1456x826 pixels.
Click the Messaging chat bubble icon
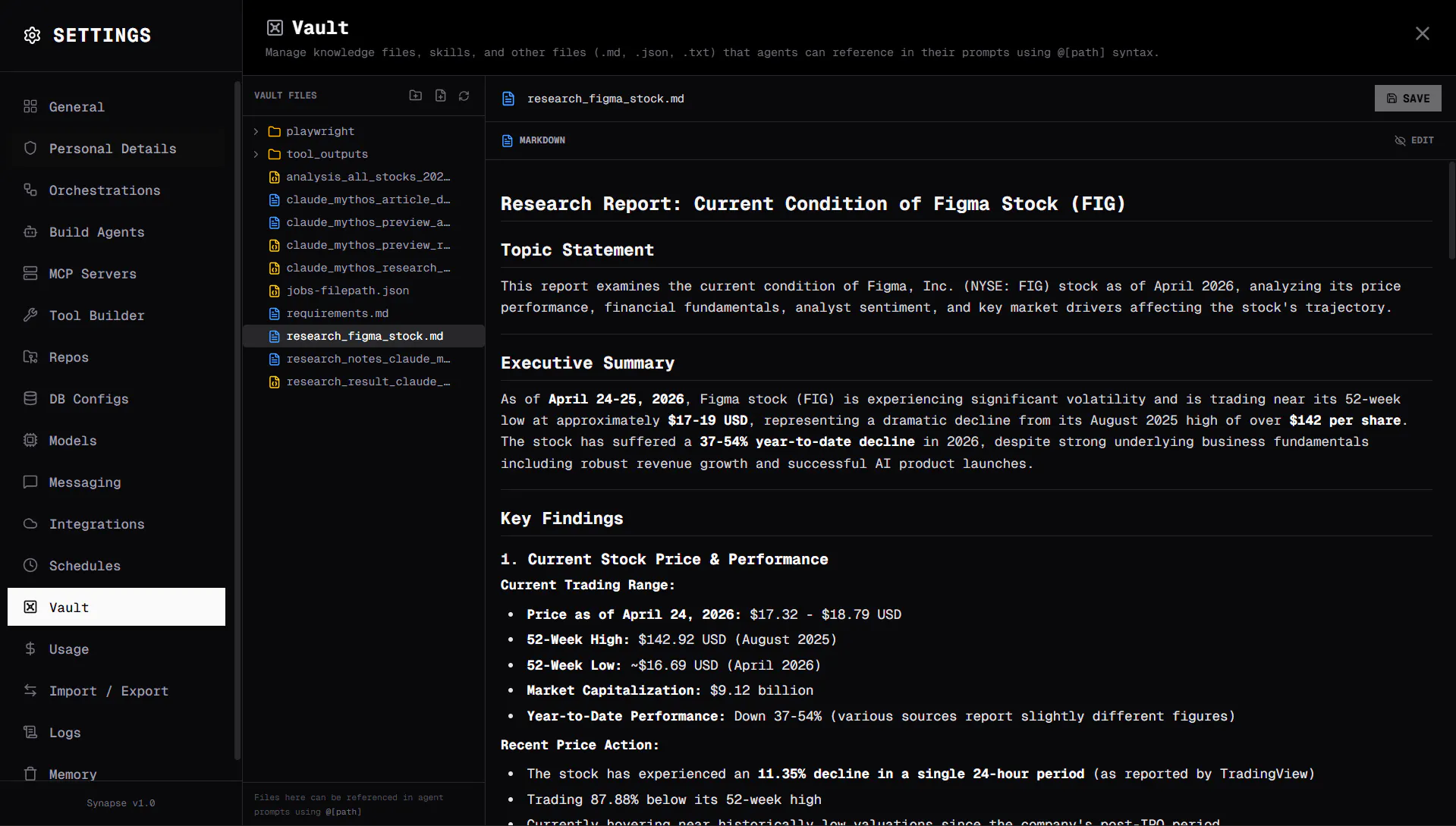(30, 482)
